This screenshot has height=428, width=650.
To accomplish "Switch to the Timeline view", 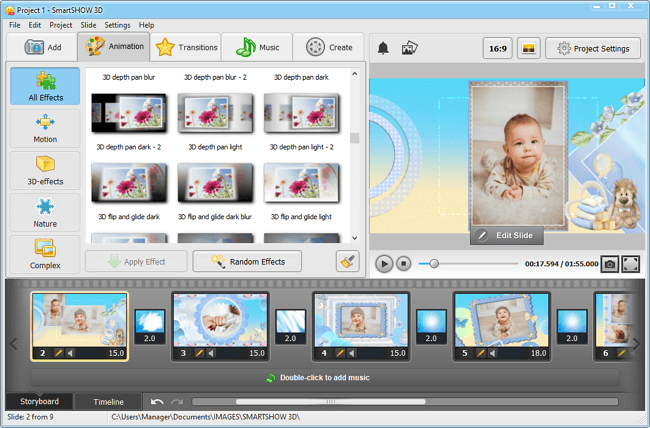I will click(x=108, y=401).
